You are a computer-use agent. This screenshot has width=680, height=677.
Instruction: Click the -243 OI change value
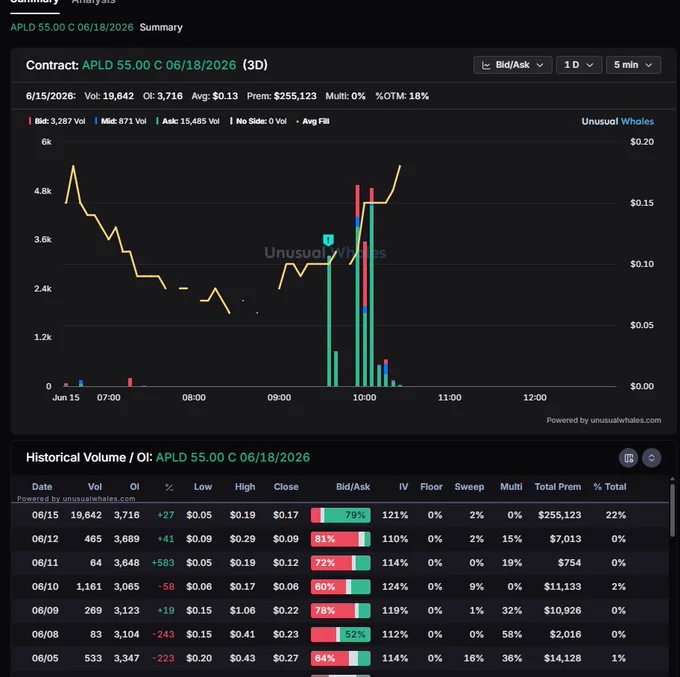point(163,634)
